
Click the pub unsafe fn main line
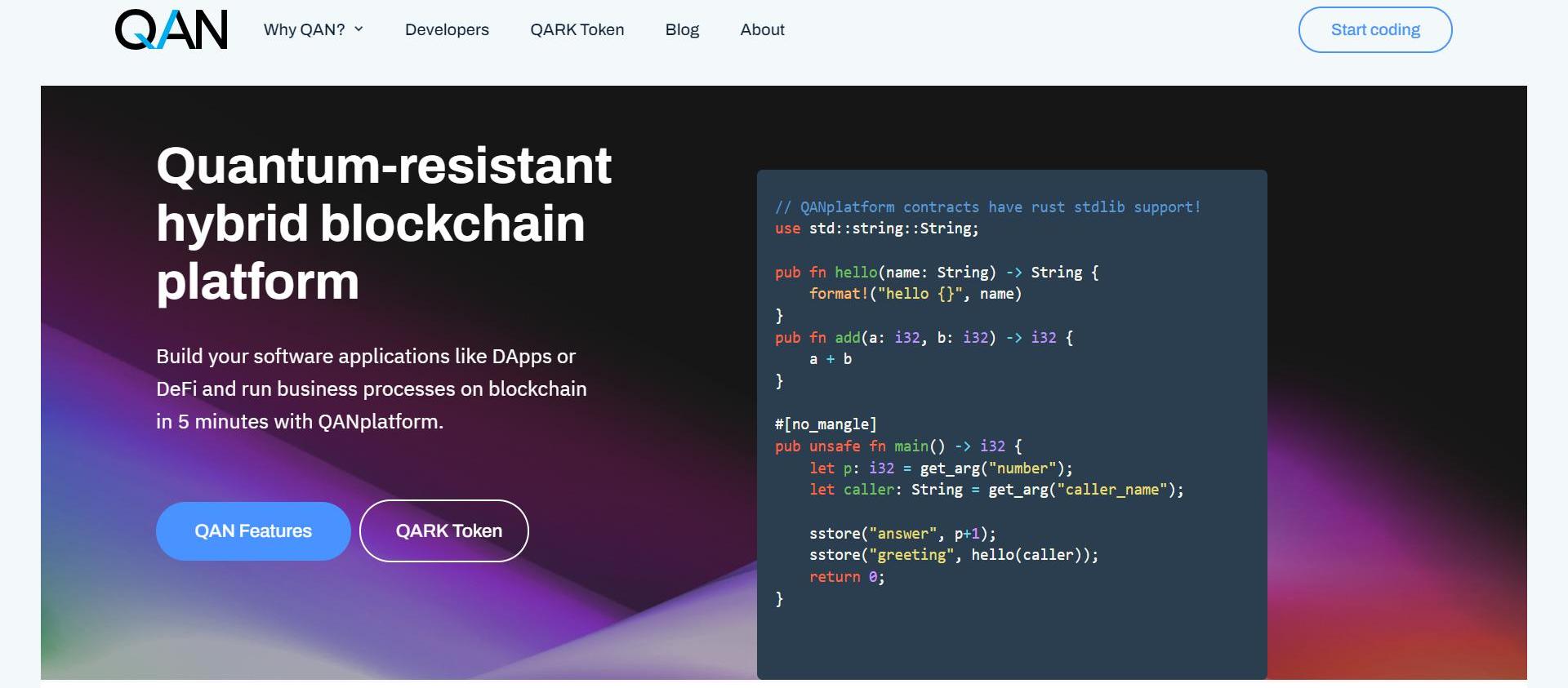[898, 446]
